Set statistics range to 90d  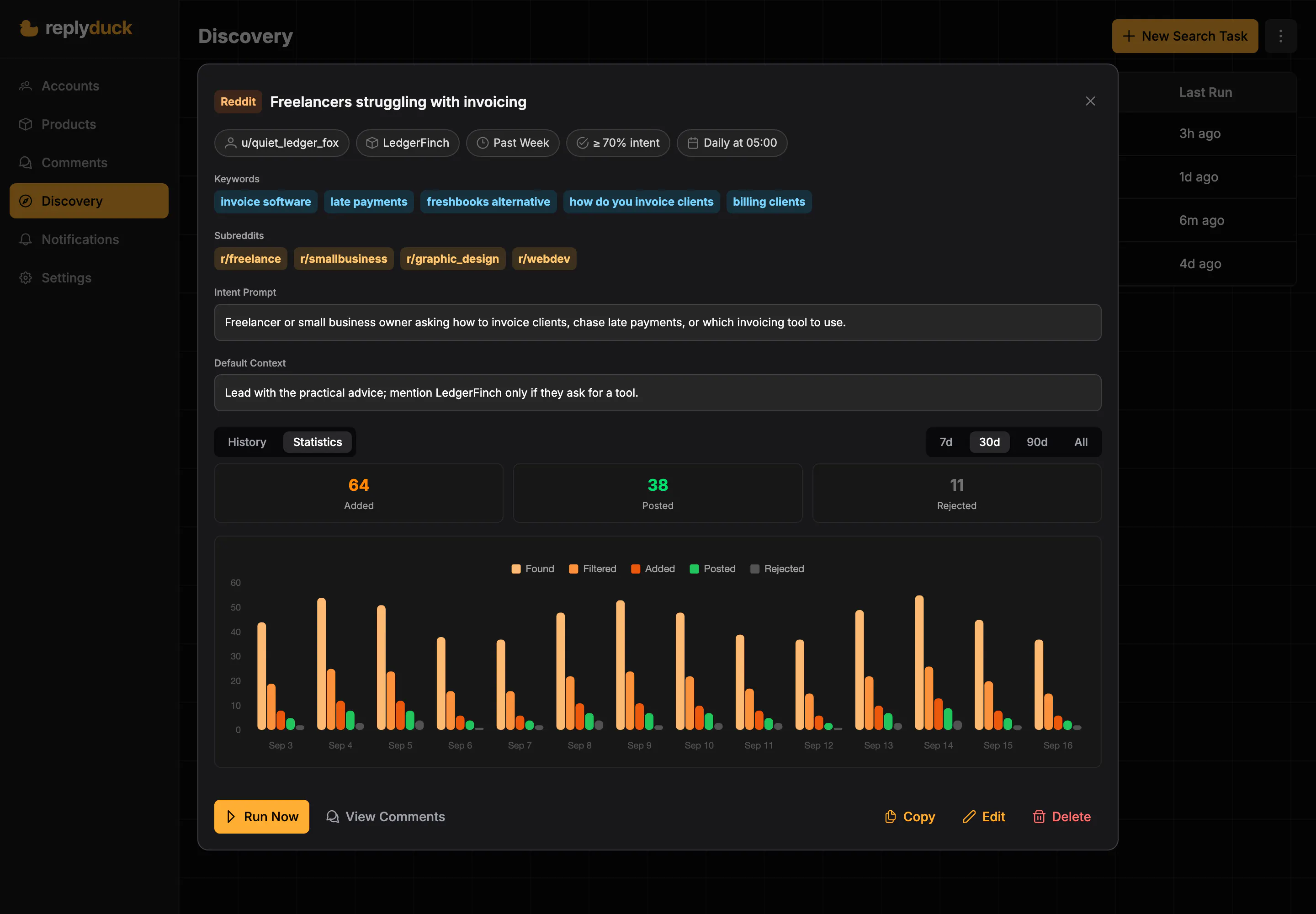[1036, 442]
